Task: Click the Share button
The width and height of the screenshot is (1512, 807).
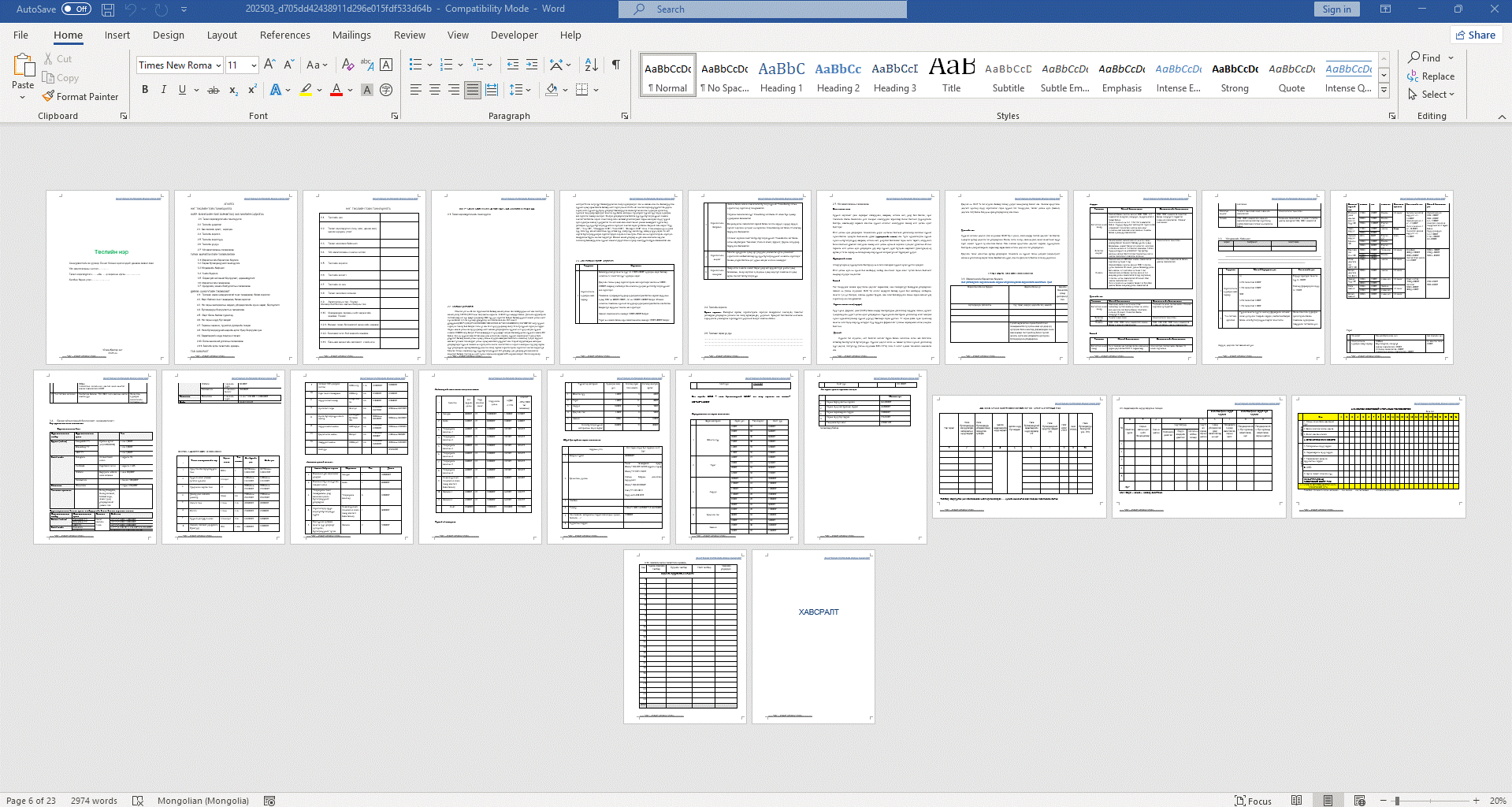Action: point(1475,35)
